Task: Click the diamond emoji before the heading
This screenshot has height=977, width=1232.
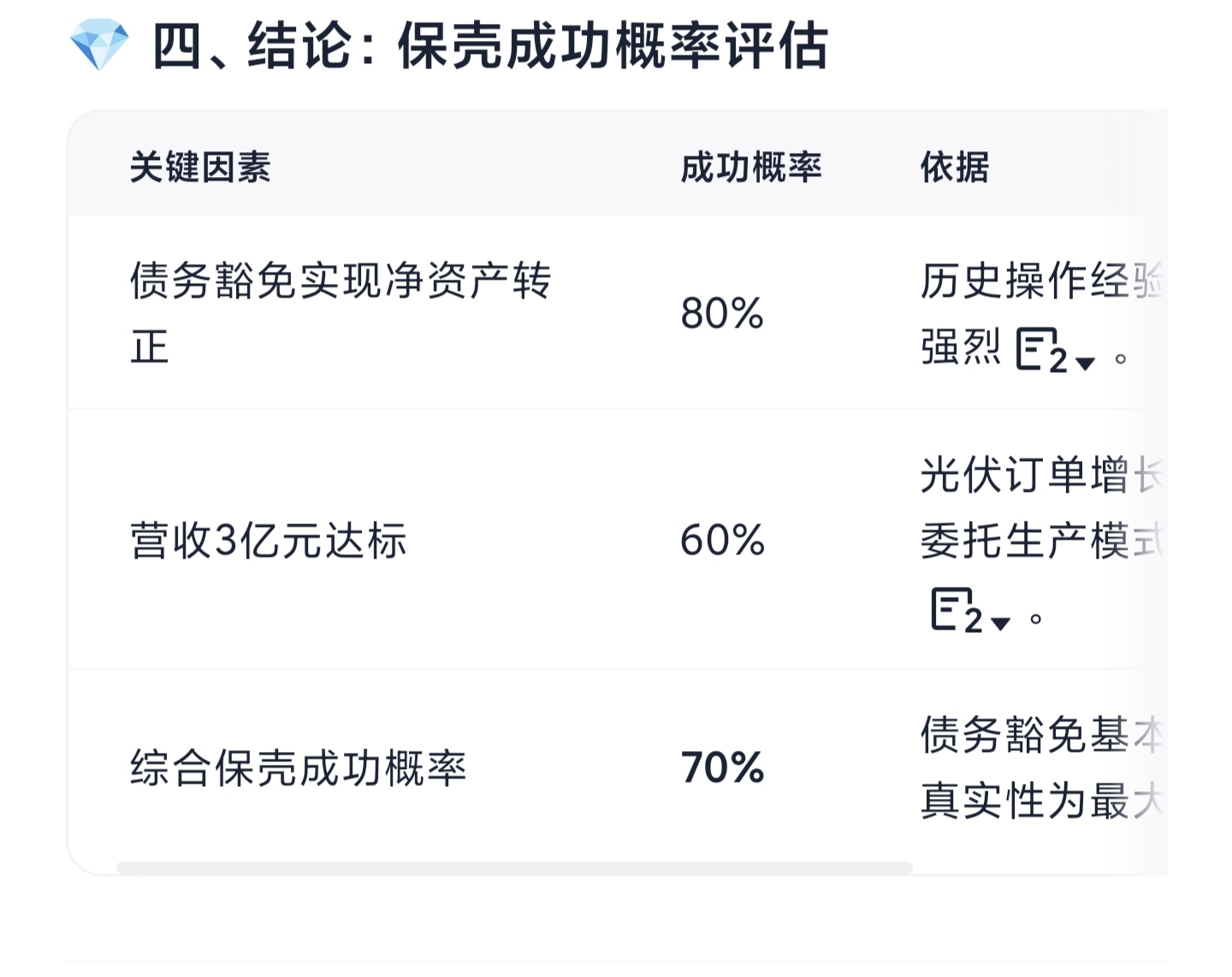Action: click(x=99, y=44)
